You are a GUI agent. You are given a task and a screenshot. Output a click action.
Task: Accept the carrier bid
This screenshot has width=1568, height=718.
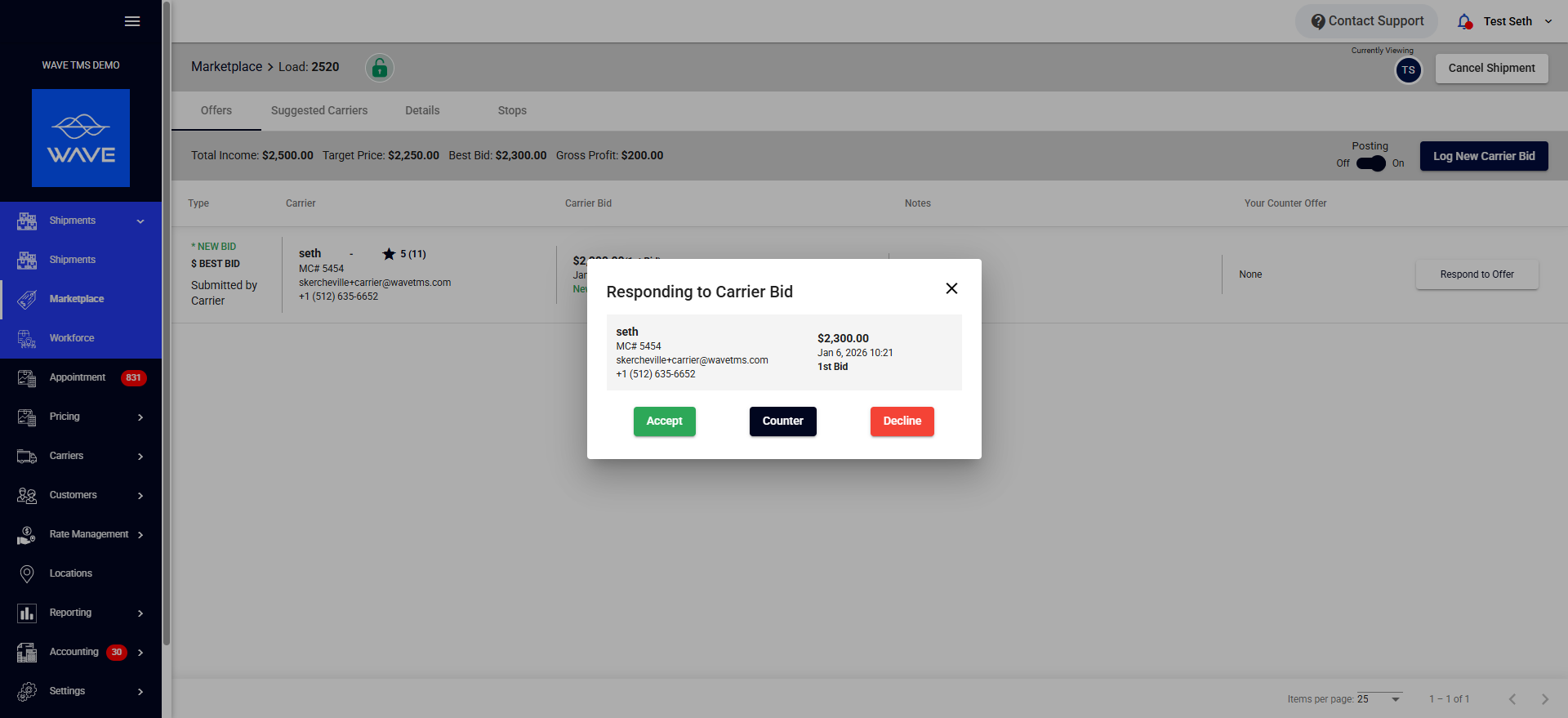tap(664, 421)
